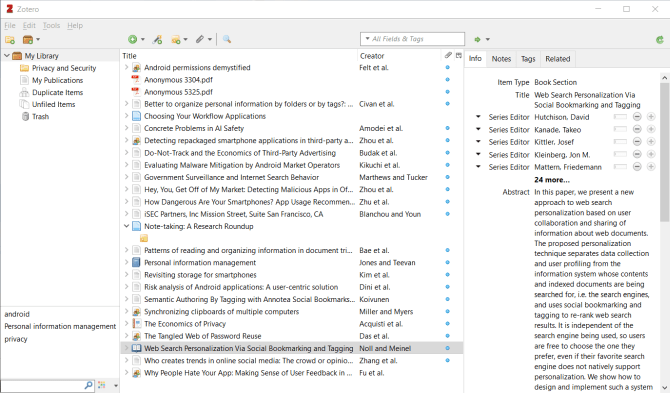The width and height of the screenshot is (670, 393).
Task: Remove series editor Mattern, Friedemann
Action: pyautogui.click(x=637, y=167)
